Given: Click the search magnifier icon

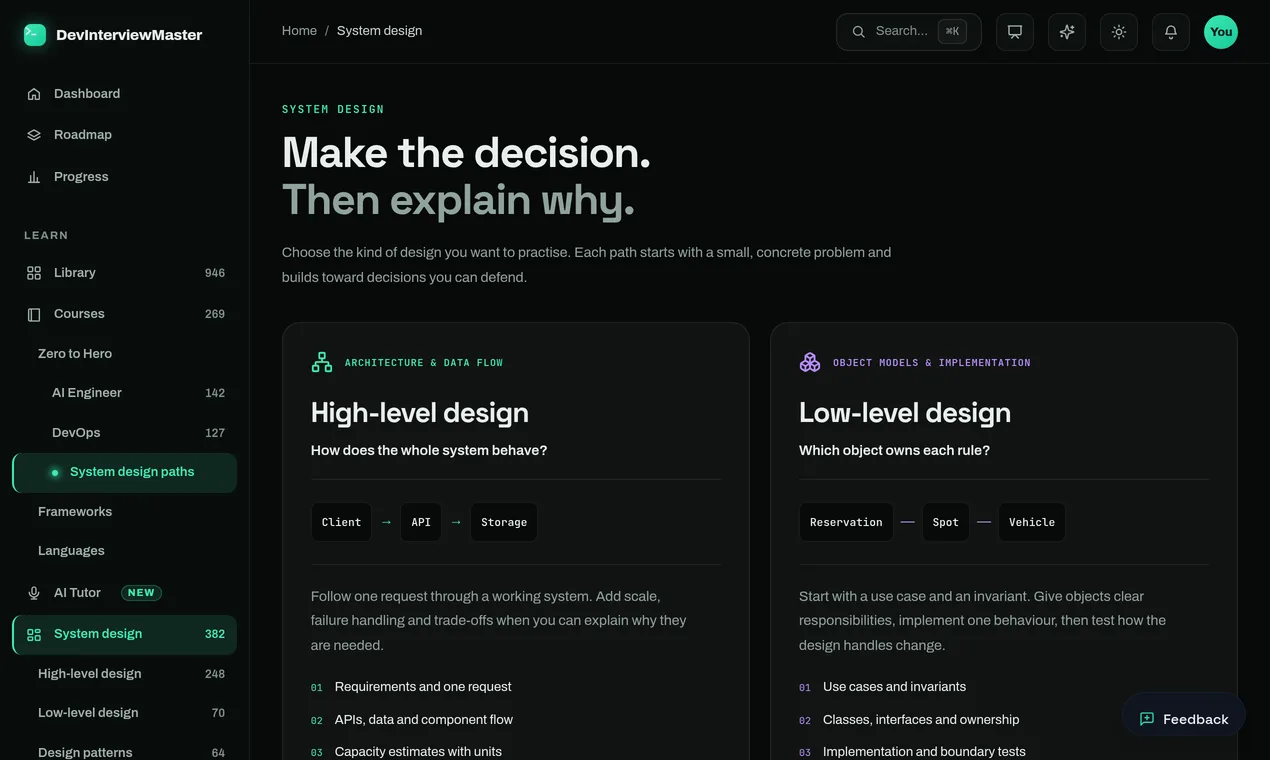Looking at the screenshot, I should (x=858, y=32).
